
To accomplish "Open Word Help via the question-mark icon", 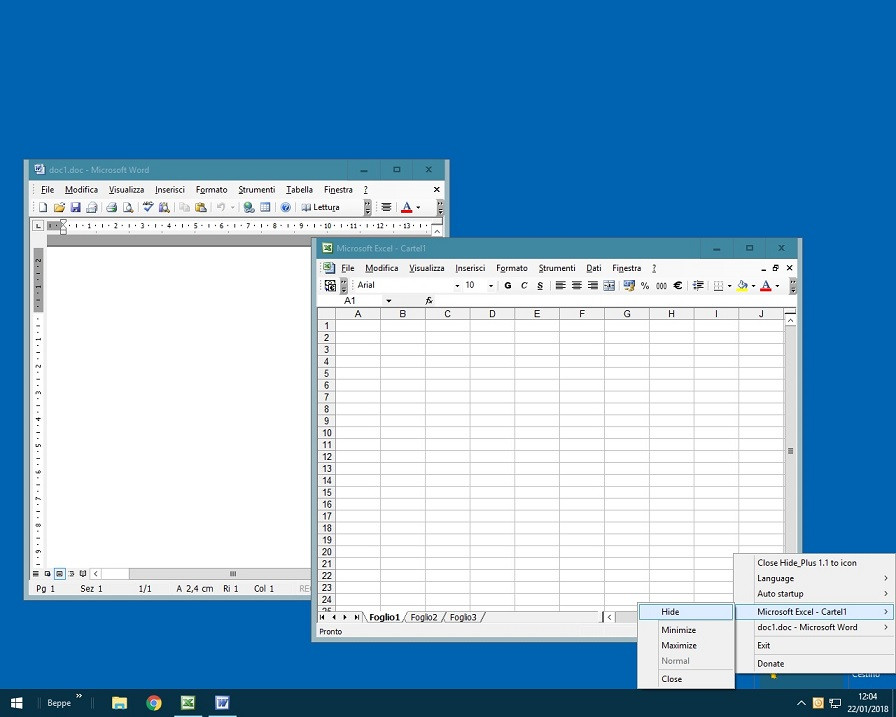I will click(x=286, y=207).
